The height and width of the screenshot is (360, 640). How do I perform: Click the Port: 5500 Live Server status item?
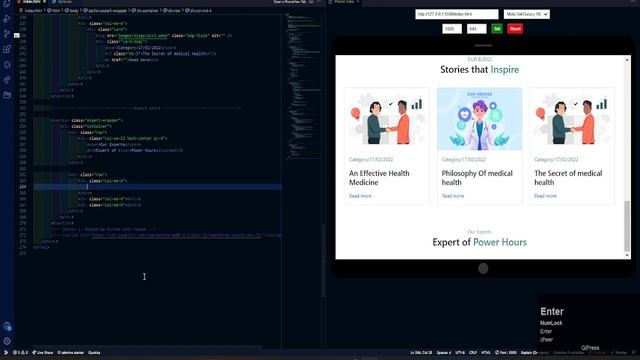point(506,353)
